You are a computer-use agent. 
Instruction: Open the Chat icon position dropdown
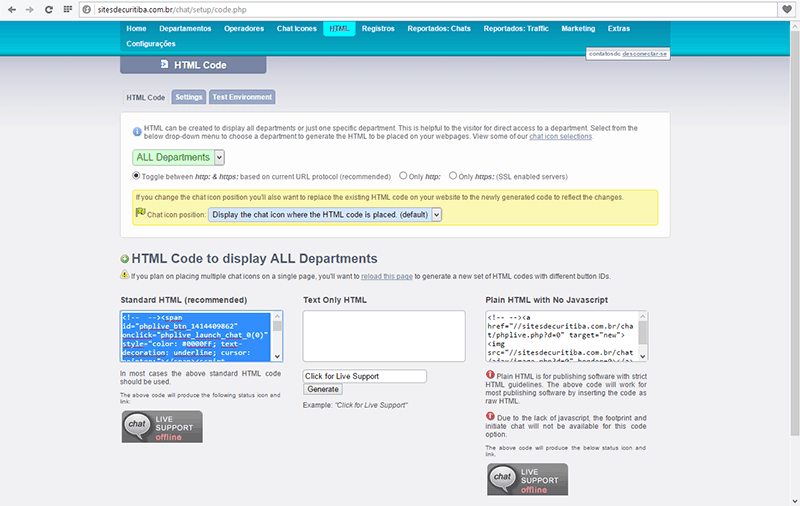[325, 215]
